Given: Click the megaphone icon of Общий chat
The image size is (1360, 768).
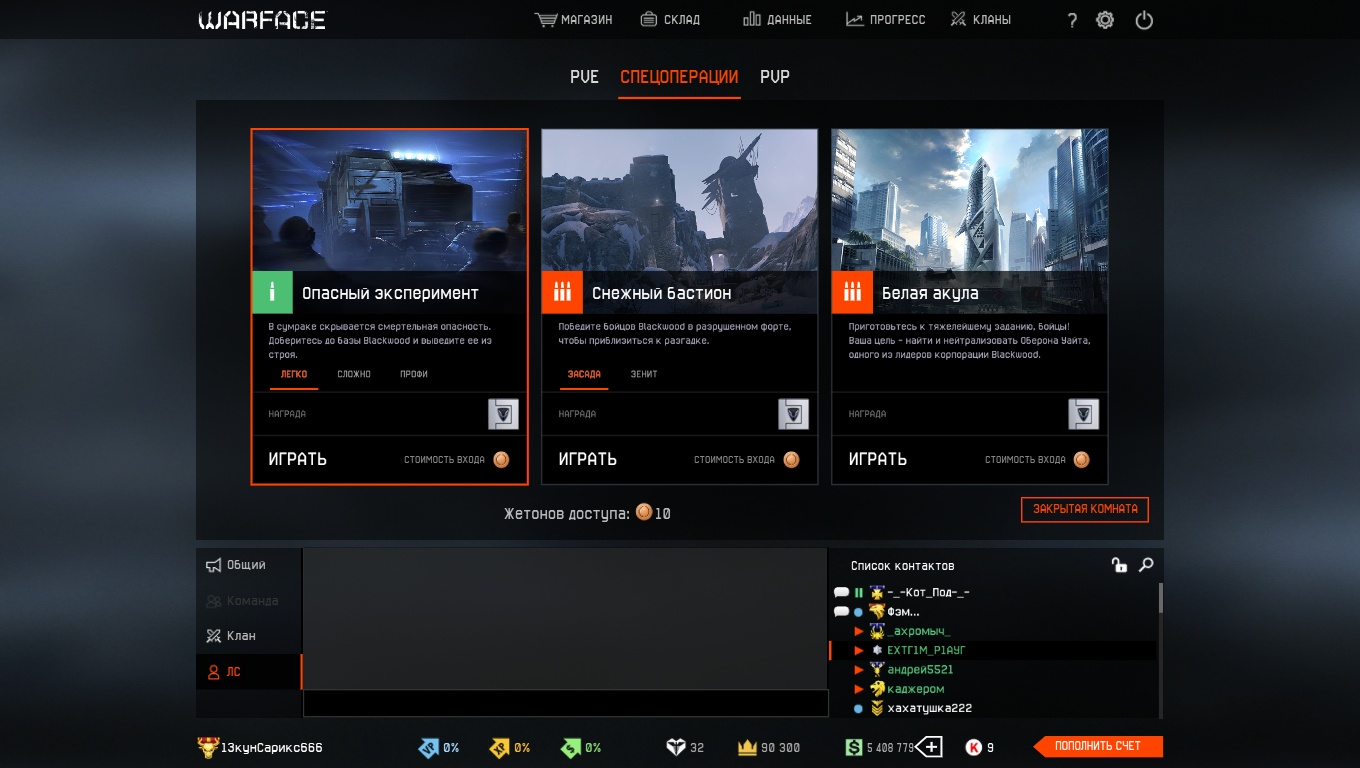Looking at the screenshot, I should 213,566.
